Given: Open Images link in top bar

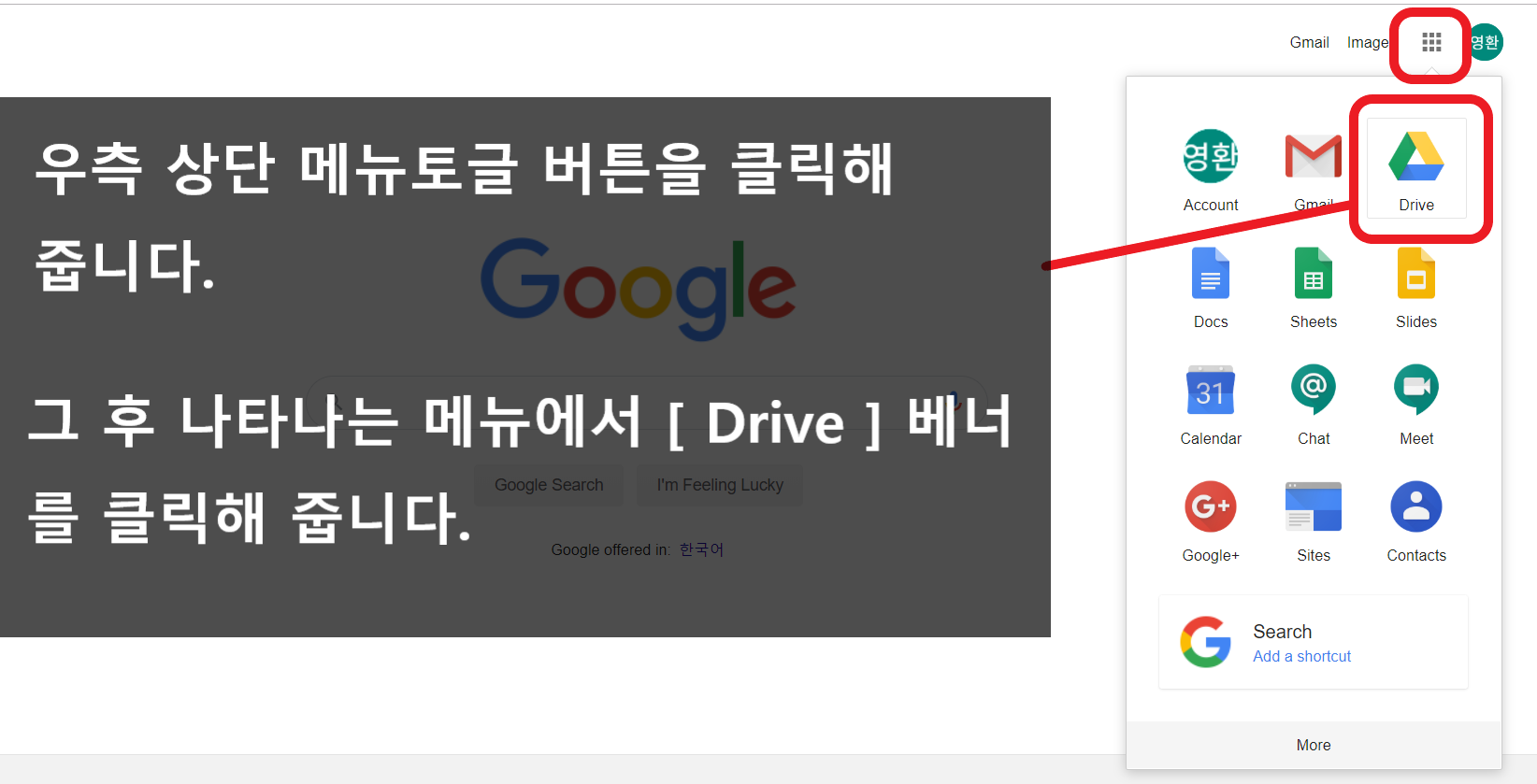Looking at the screenshot, I should pyautogui.click(x=1368, y=42).
